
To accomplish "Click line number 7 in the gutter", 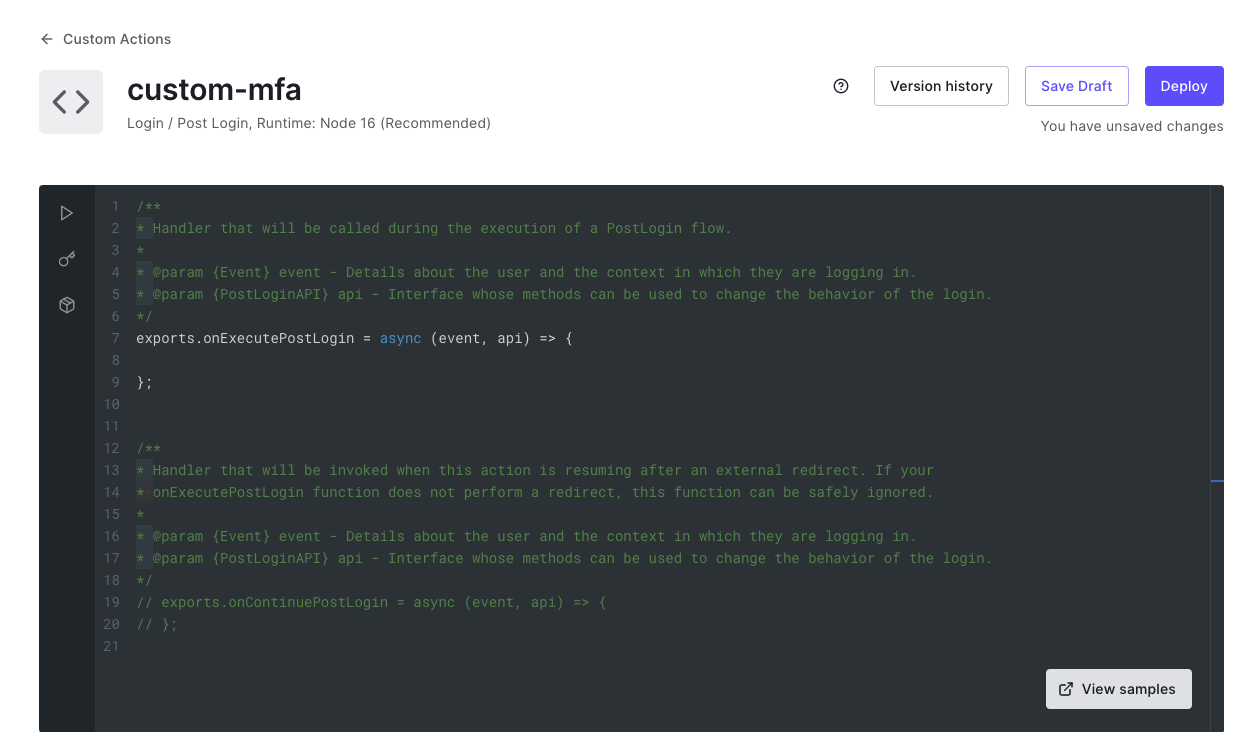I will point(114,338).
